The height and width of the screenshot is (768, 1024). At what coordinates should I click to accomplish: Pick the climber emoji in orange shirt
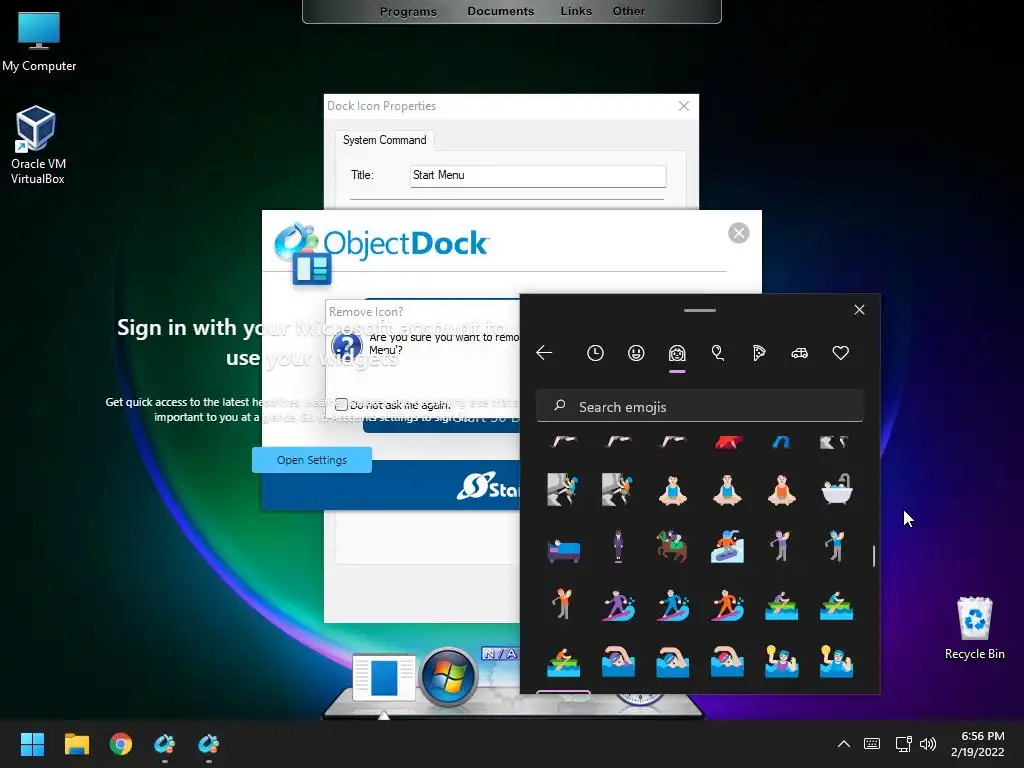618,490
